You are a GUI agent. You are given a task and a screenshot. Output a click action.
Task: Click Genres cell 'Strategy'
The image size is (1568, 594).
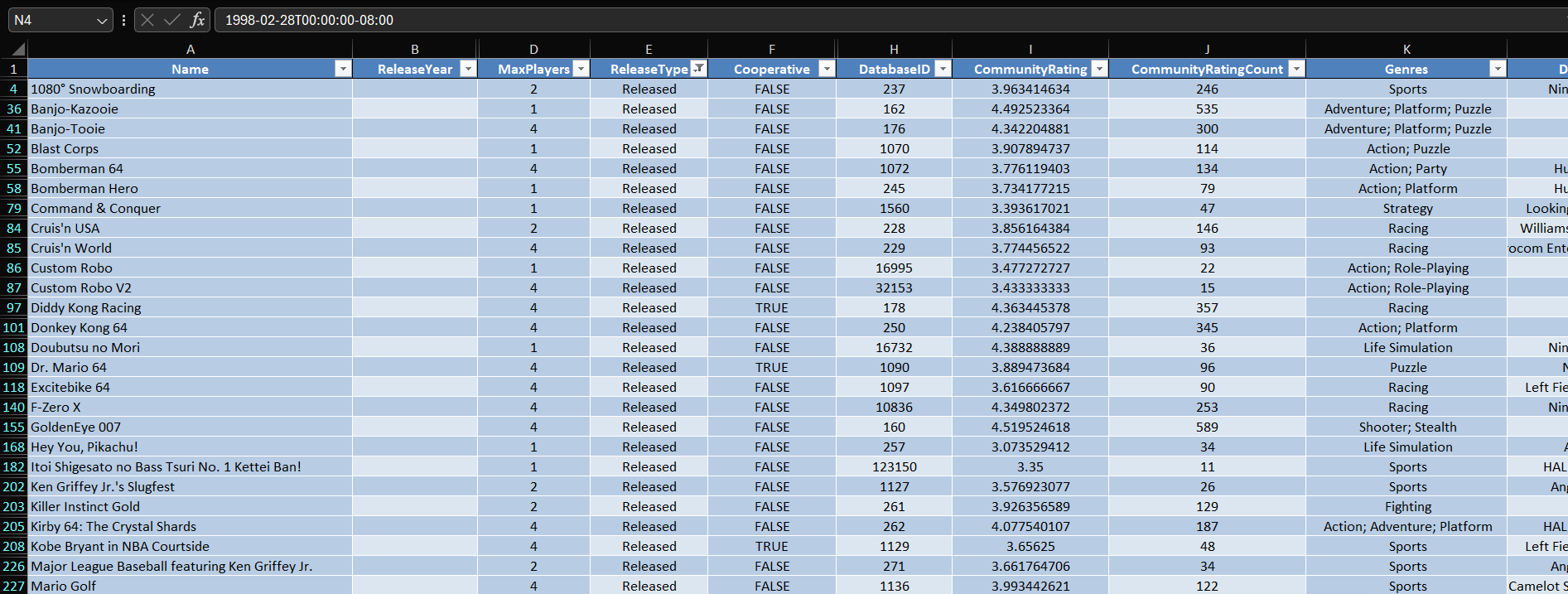(1407, 208)
